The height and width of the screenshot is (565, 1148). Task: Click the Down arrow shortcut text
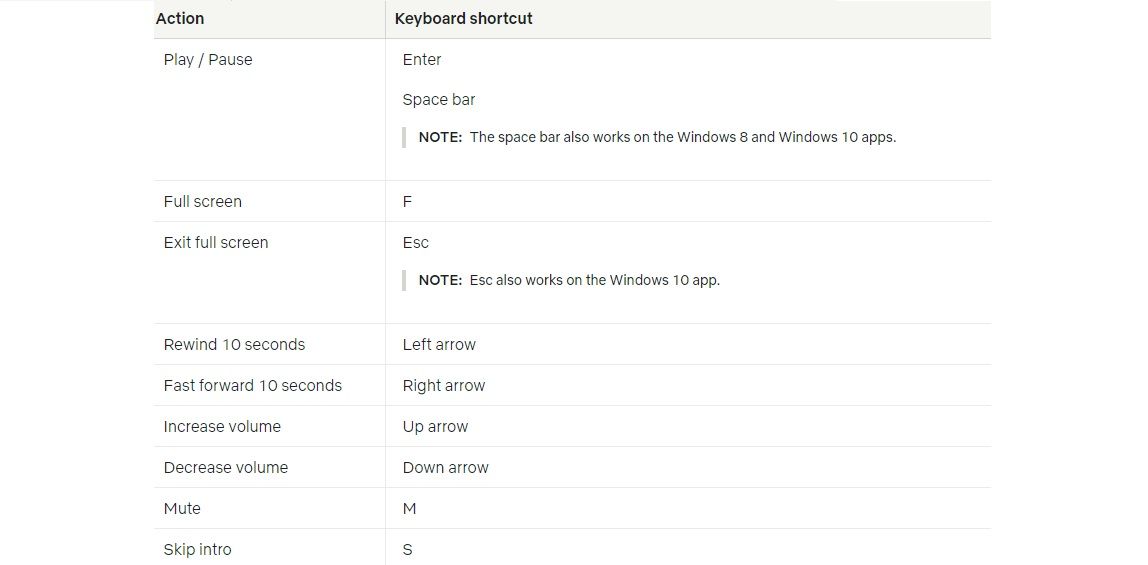pos(445,468)
